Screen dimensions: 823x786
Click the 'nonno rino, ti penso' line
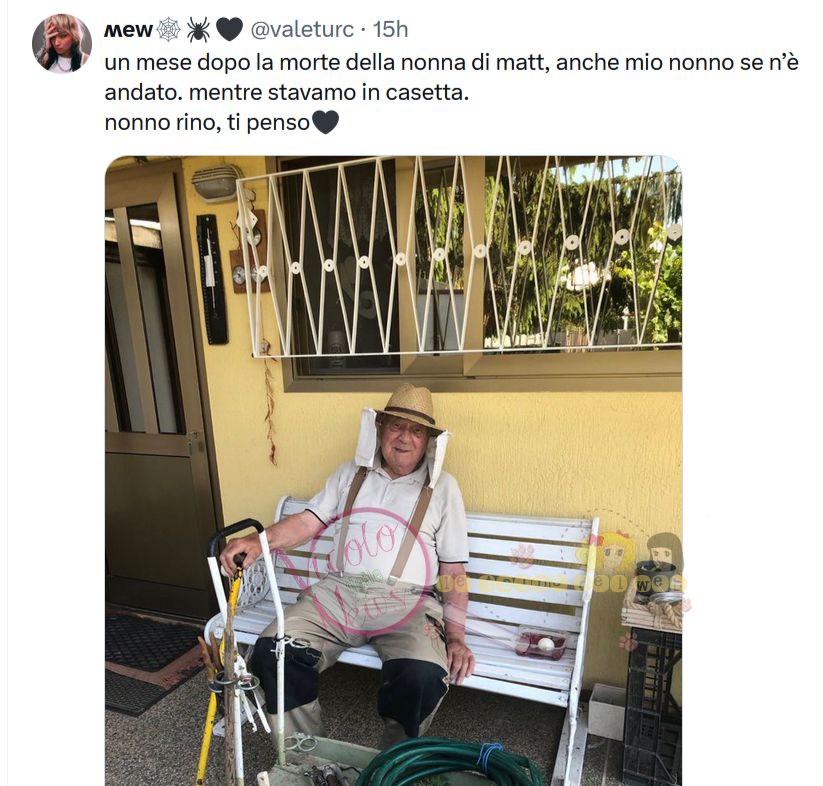pyautogui.click(x=207, y=123)
